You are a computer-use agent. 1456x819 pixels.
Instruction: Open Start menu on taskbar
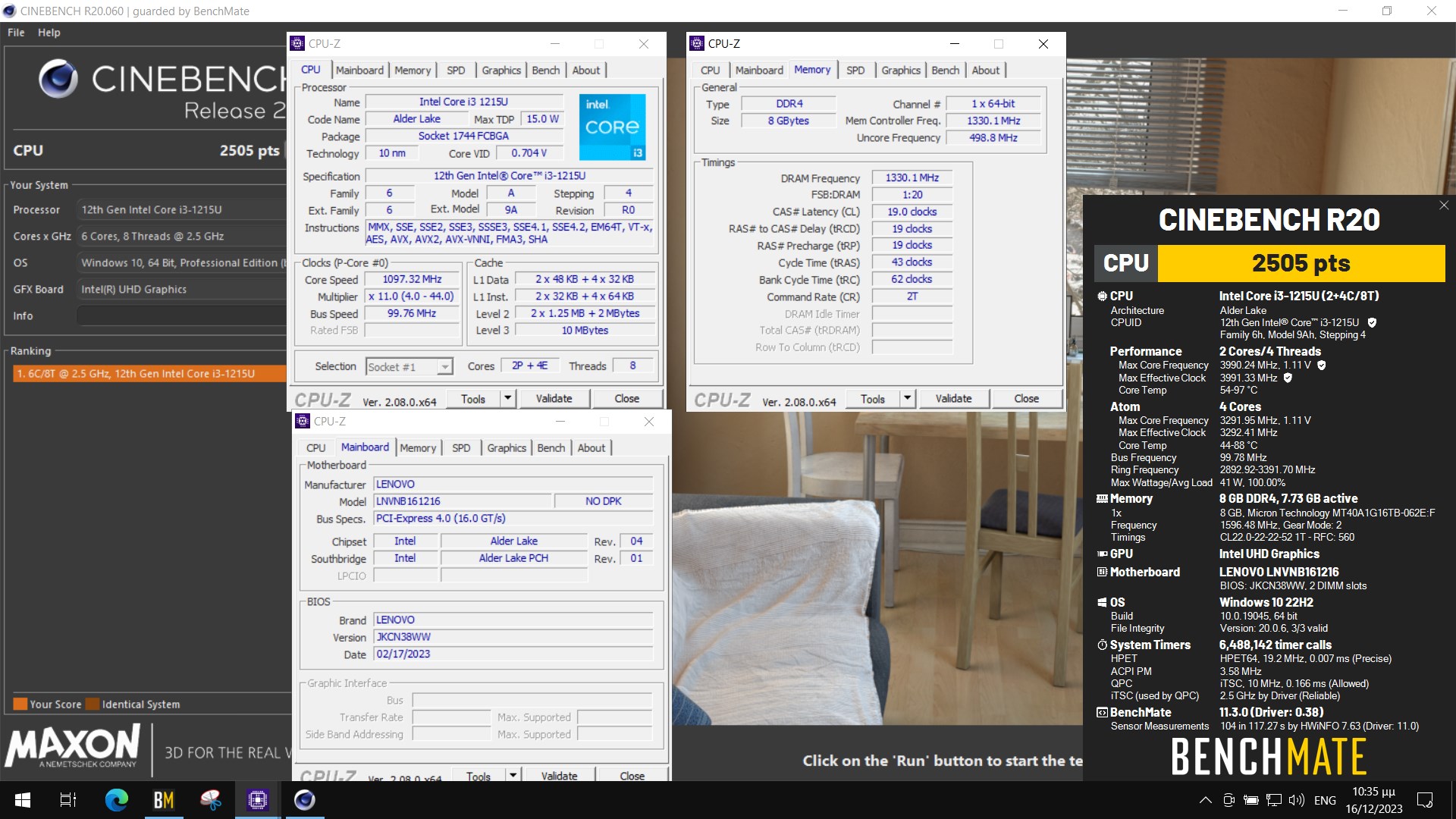click(23, 800)
